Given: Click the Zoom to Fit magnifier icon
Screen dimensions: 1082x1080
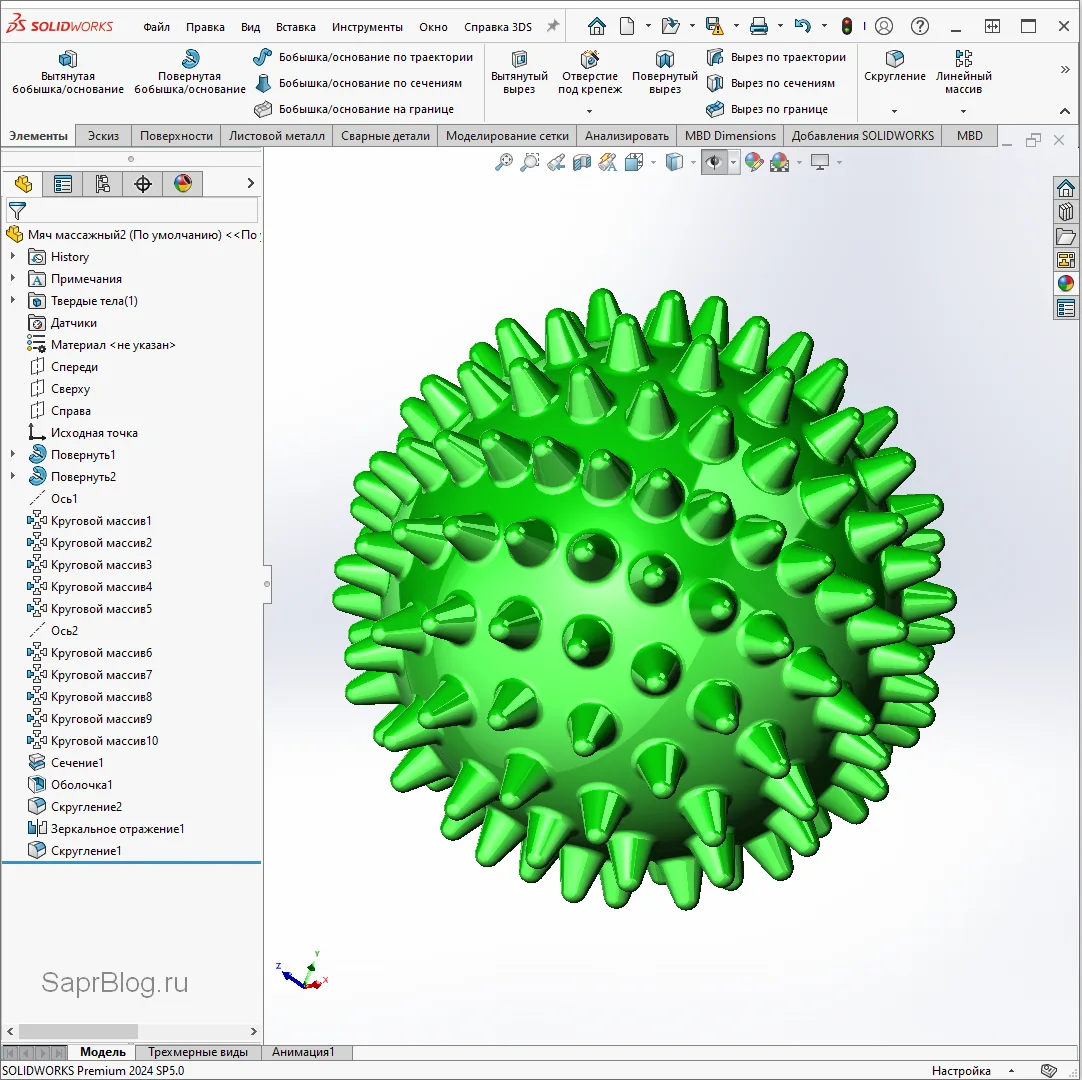Looking at the screenshot, I should (504, 162).
